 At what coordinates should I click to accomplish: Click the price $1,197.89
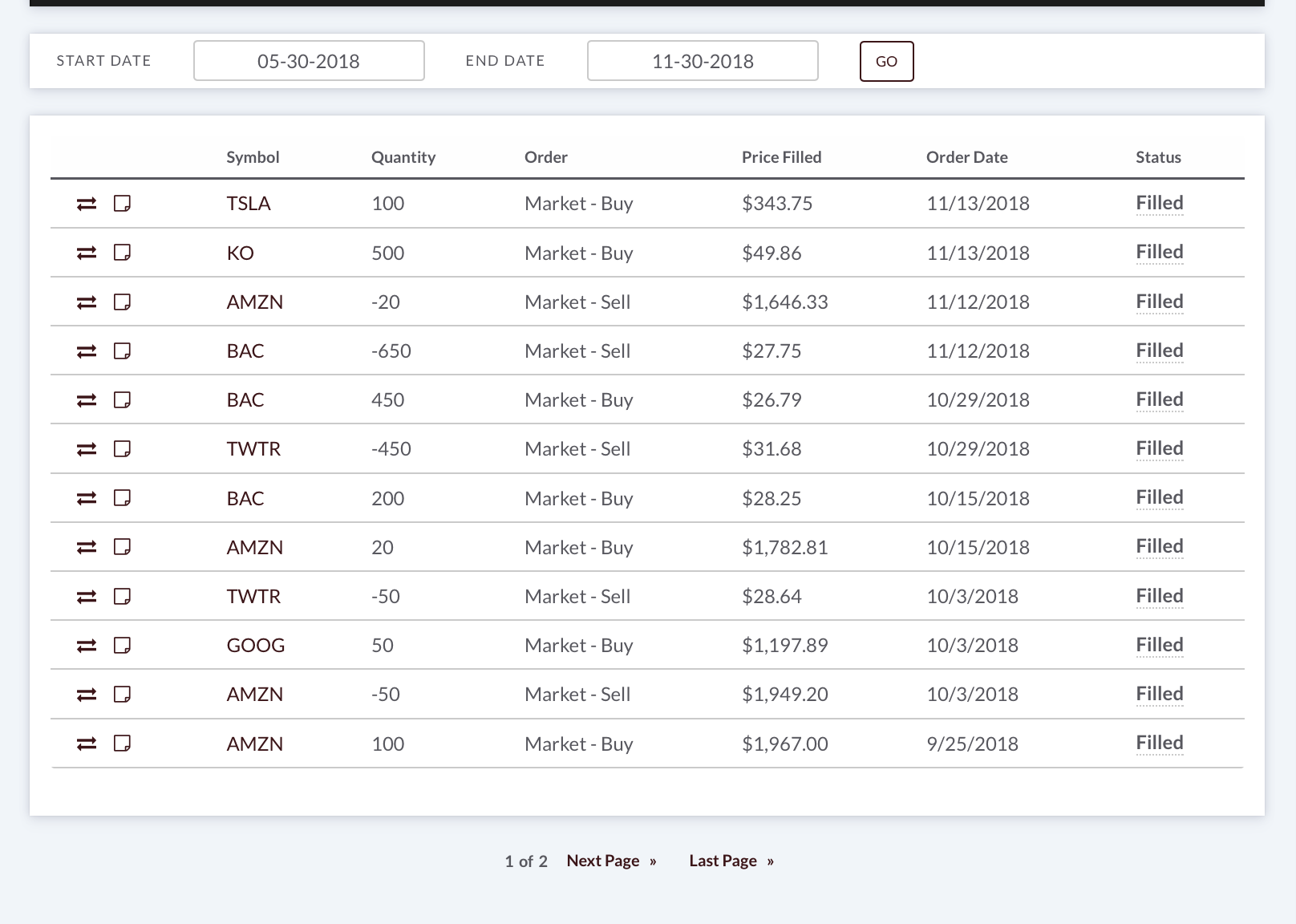pyautogui.click(x=785, y=646)
